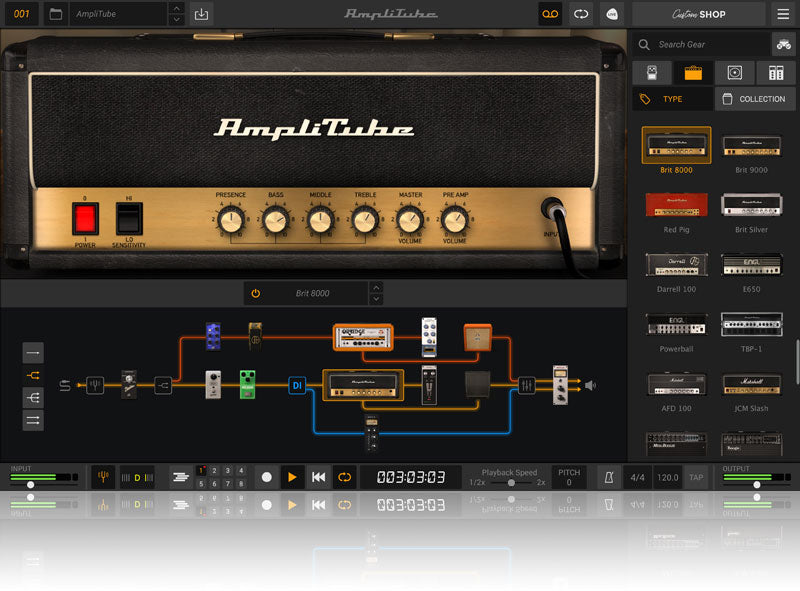The image size is (800, 591).
Task: Toggle Brit 8000 bypass power button
Action: point(256,293)
